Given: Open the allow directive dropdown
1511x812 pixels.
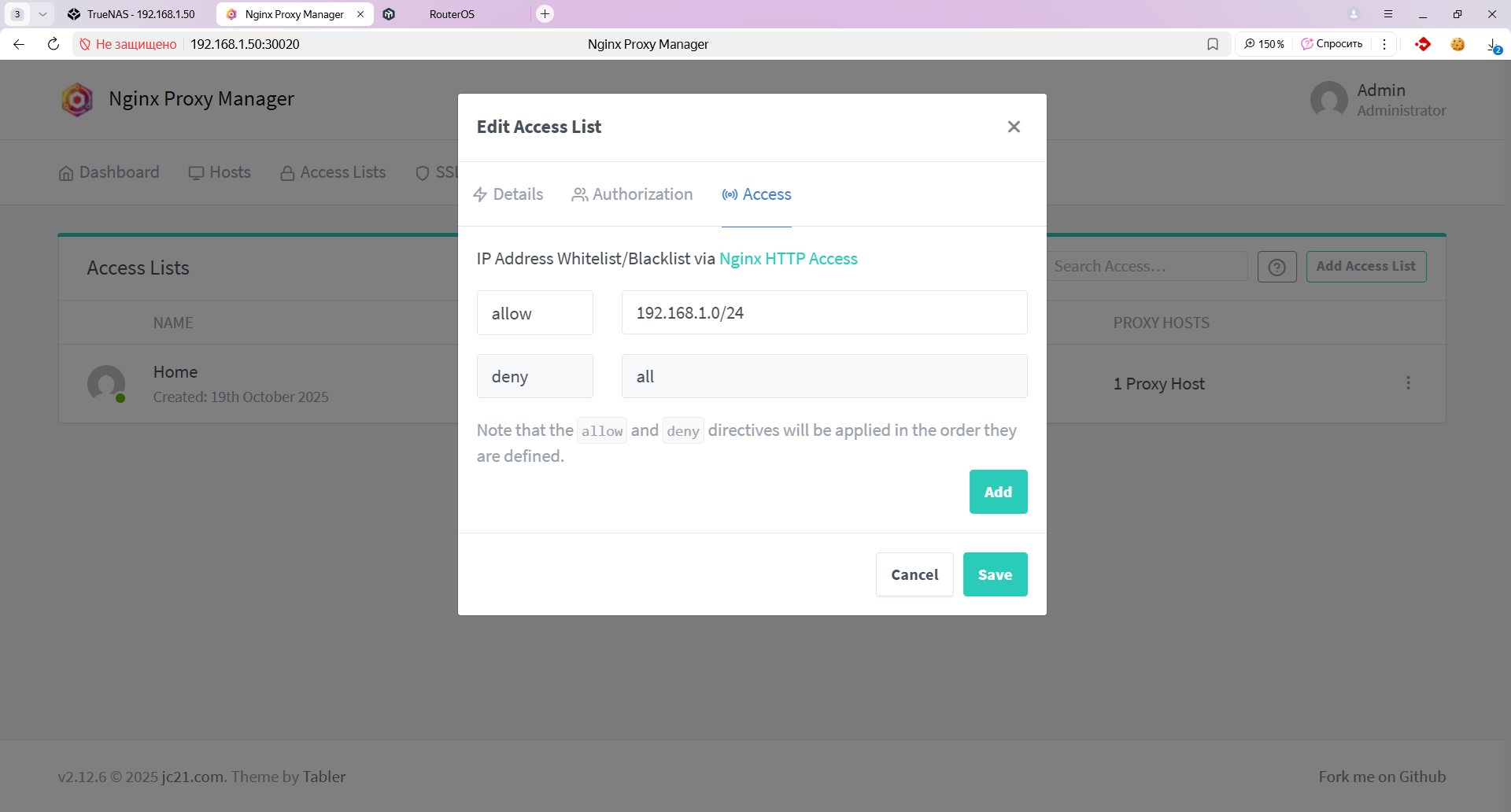Looking at the screenshot, I should 534,313.
